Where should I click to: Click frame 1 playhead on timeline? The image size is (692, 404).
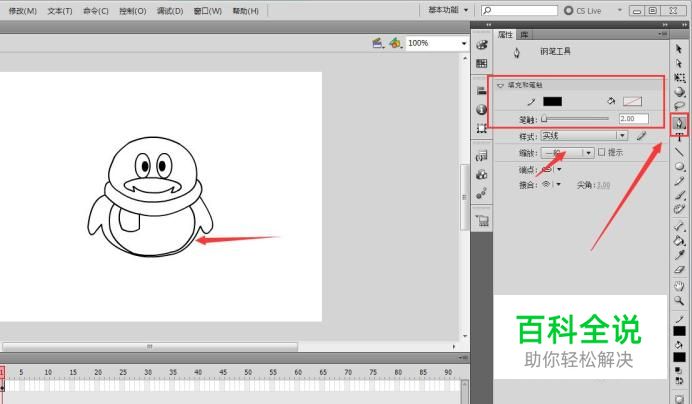[2, 372]
